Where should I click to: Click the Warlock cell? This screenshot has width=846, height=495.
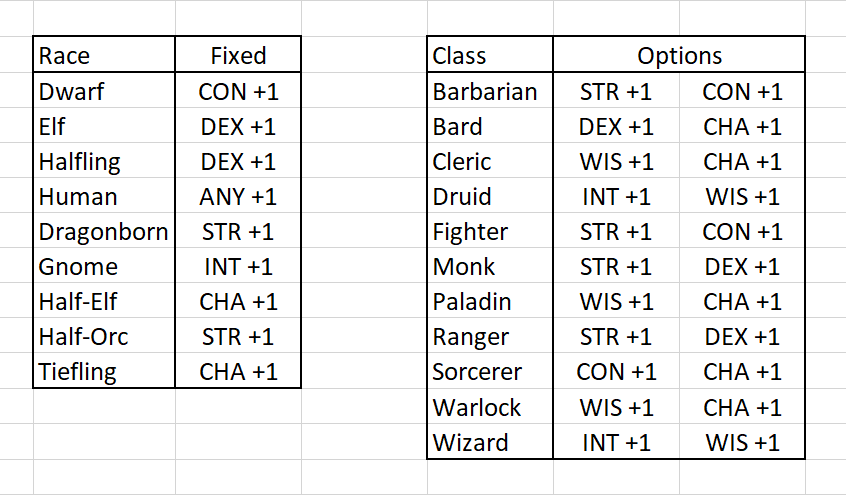tap(490, 407)
